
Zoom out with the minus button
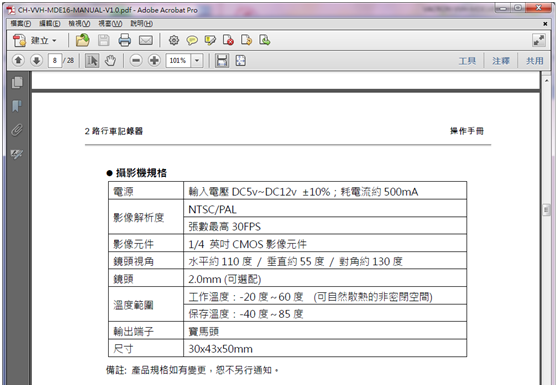pos(136,61)
